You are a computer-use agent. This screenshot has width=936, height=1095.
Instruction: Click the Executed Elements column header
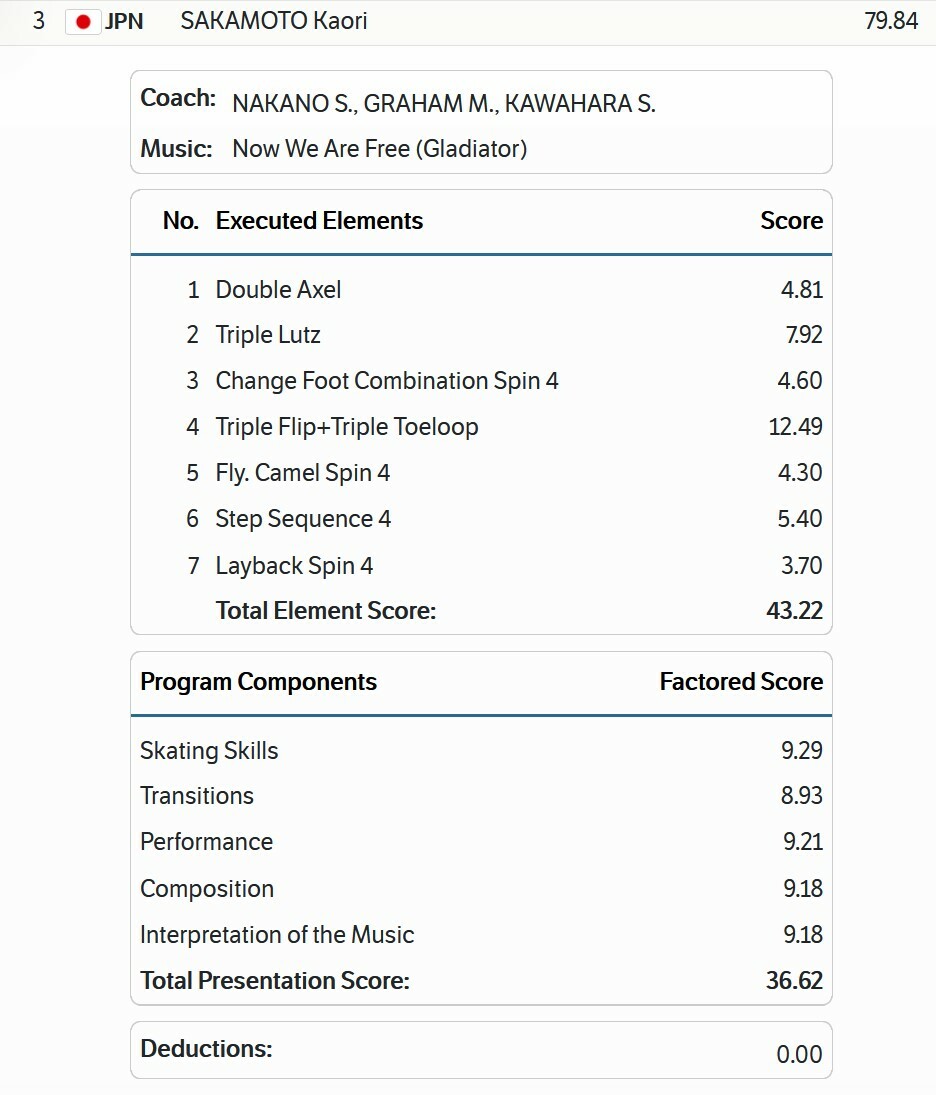[319, 221]
